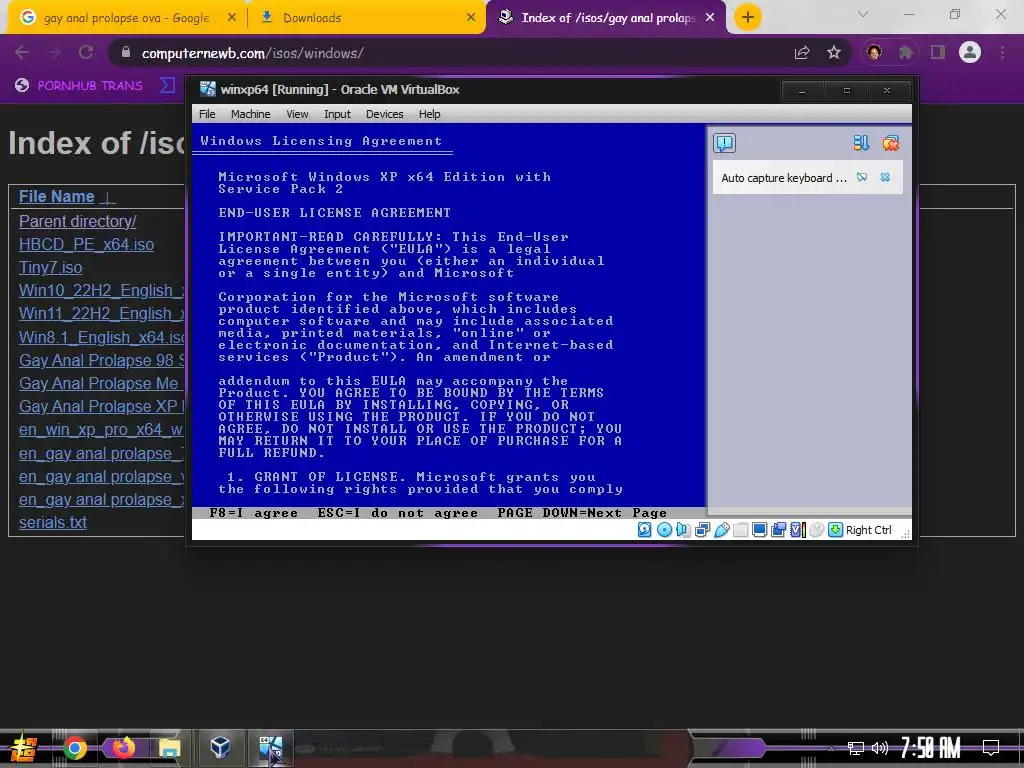Open VirtualBox Manager from the taskbar

coord(220,748)
